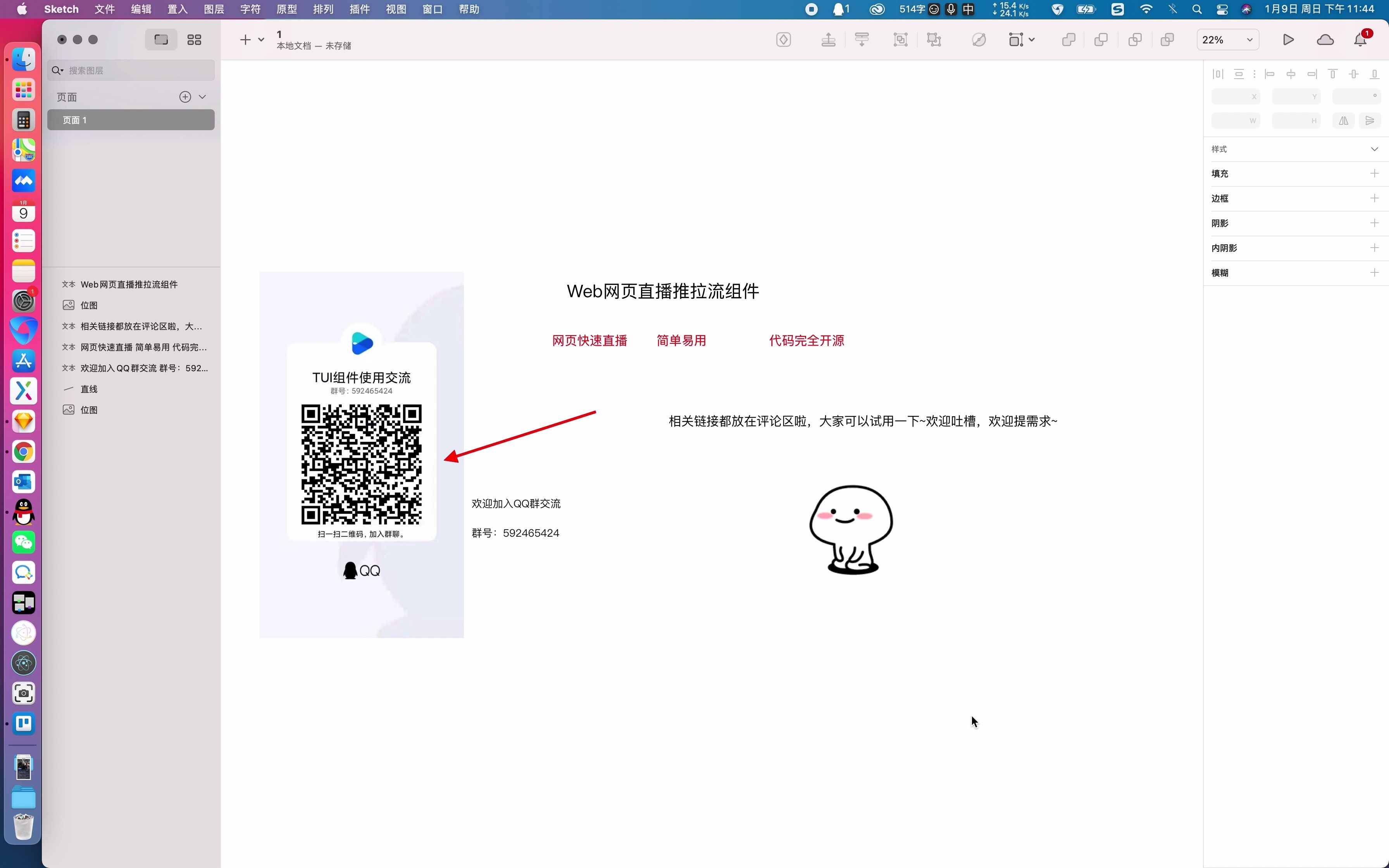Screen dimensions: 1389x868
Task: Open the 视图 menu
Action: 396,9
